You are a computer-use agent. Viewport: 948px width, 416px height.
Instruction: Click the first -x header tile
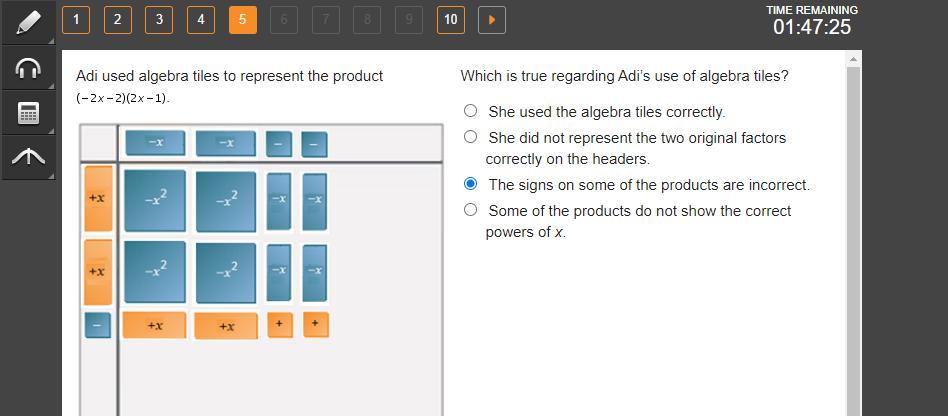(x=155, y=143)
